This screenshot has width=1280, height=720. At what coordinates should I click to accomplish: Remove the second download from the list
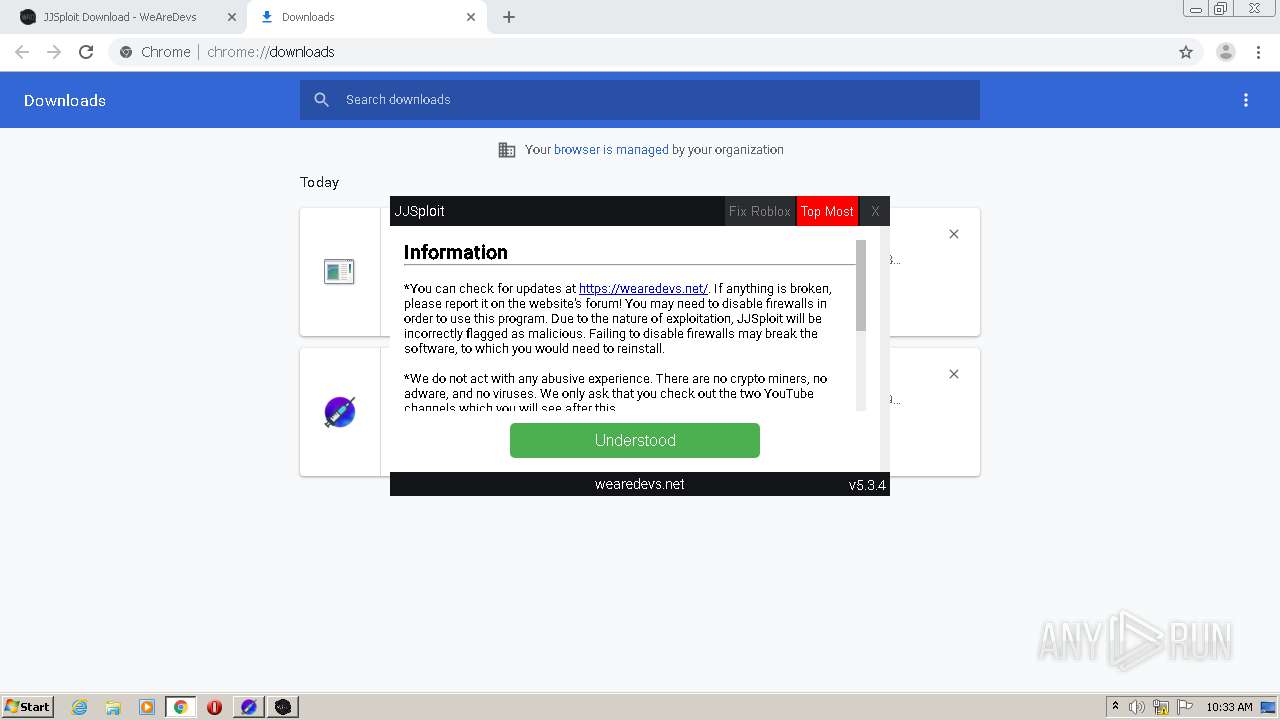click(x=954, y=374)
